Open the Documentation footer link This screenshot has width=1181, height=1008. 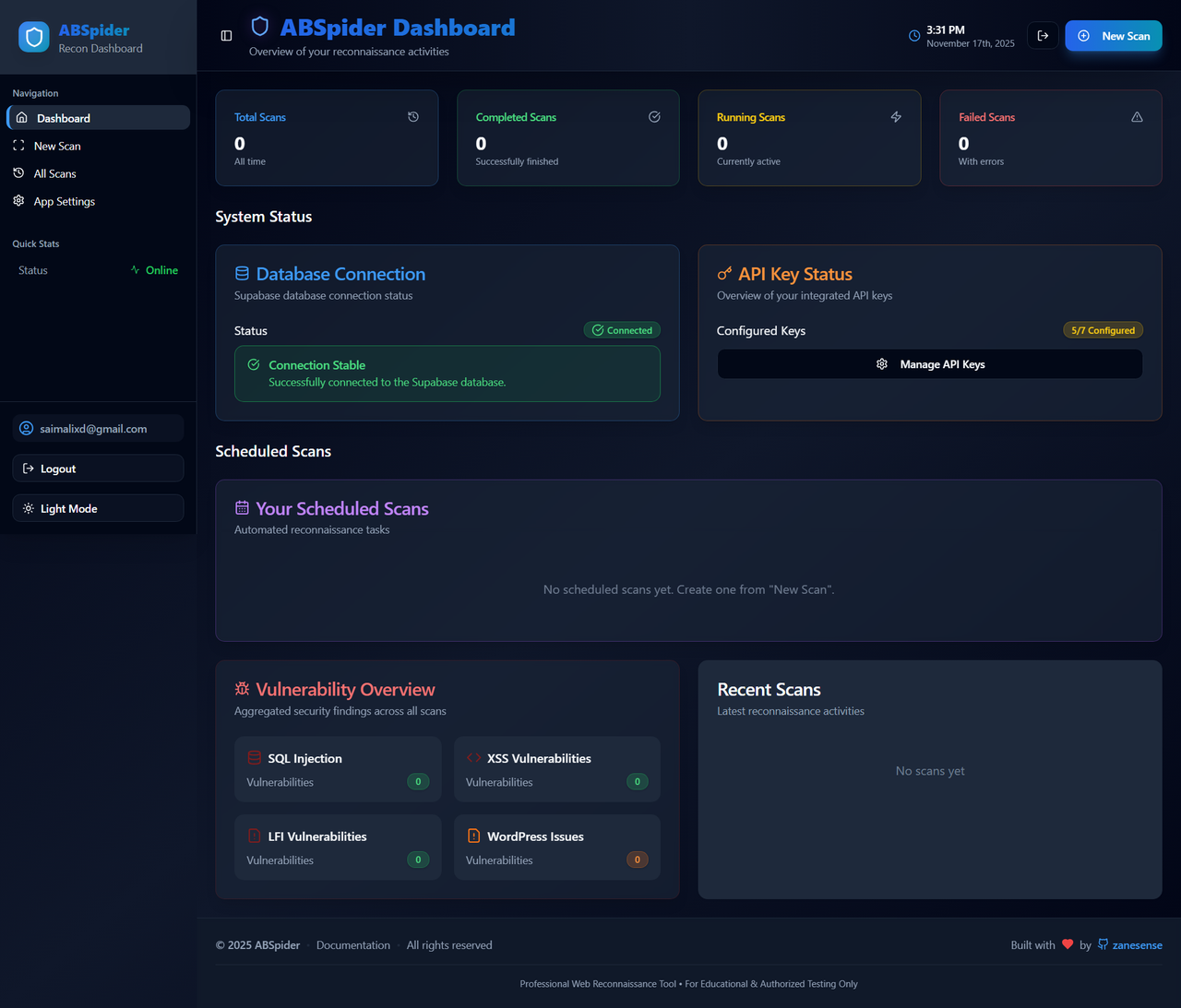pyautogui.click(x=353, y=945)
